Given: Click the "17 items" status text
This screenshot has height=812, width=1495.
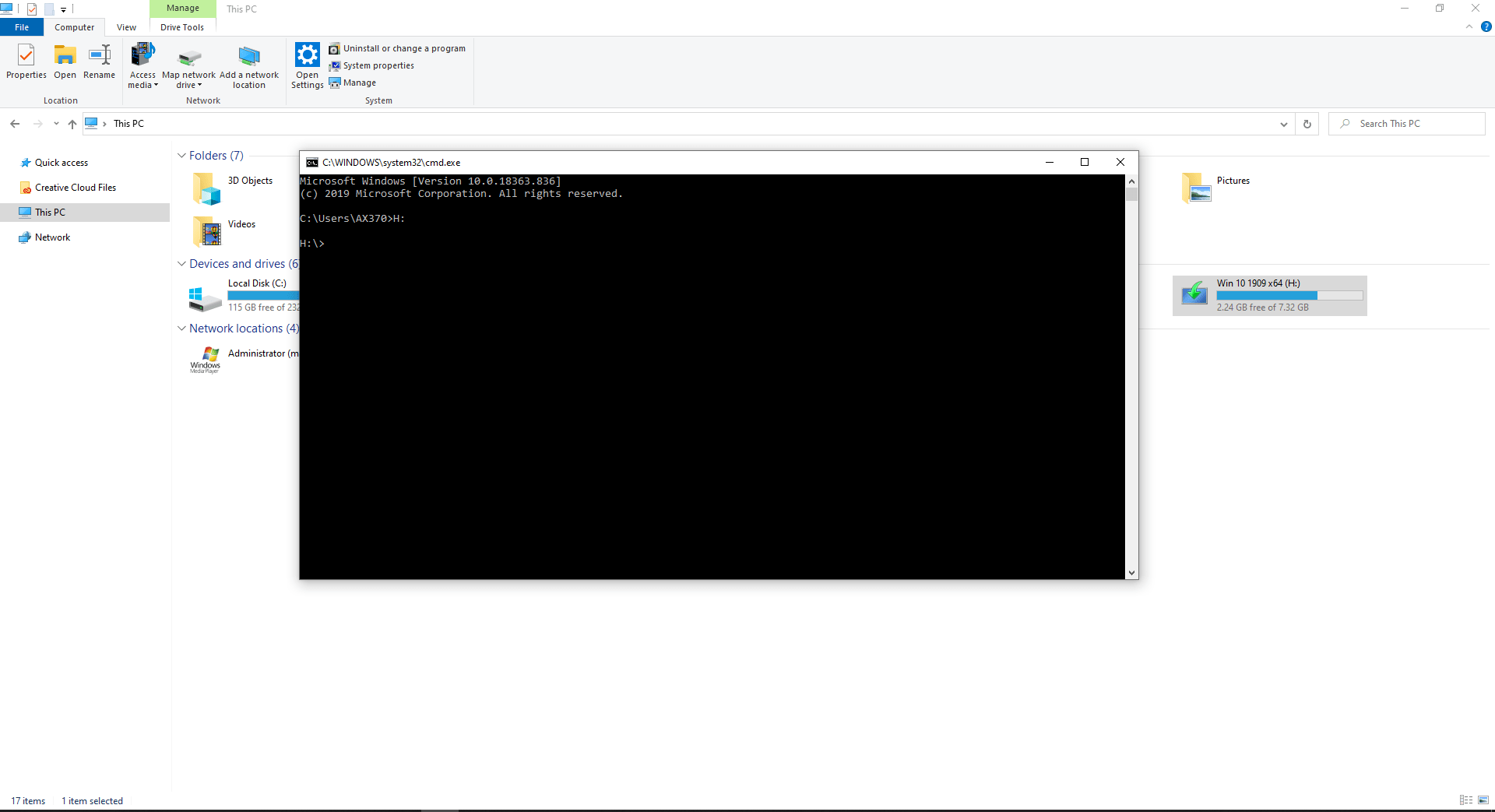Looking at the screenshot, I should coord(28,801).
